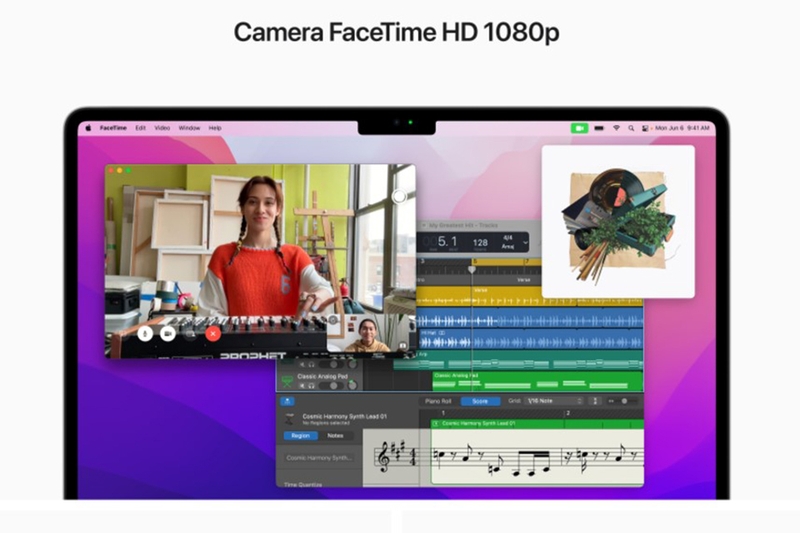Select the Hi Hat blue audio region
Image resolution: width=800 pixels, height=533 pixels.
click(530, 339)
